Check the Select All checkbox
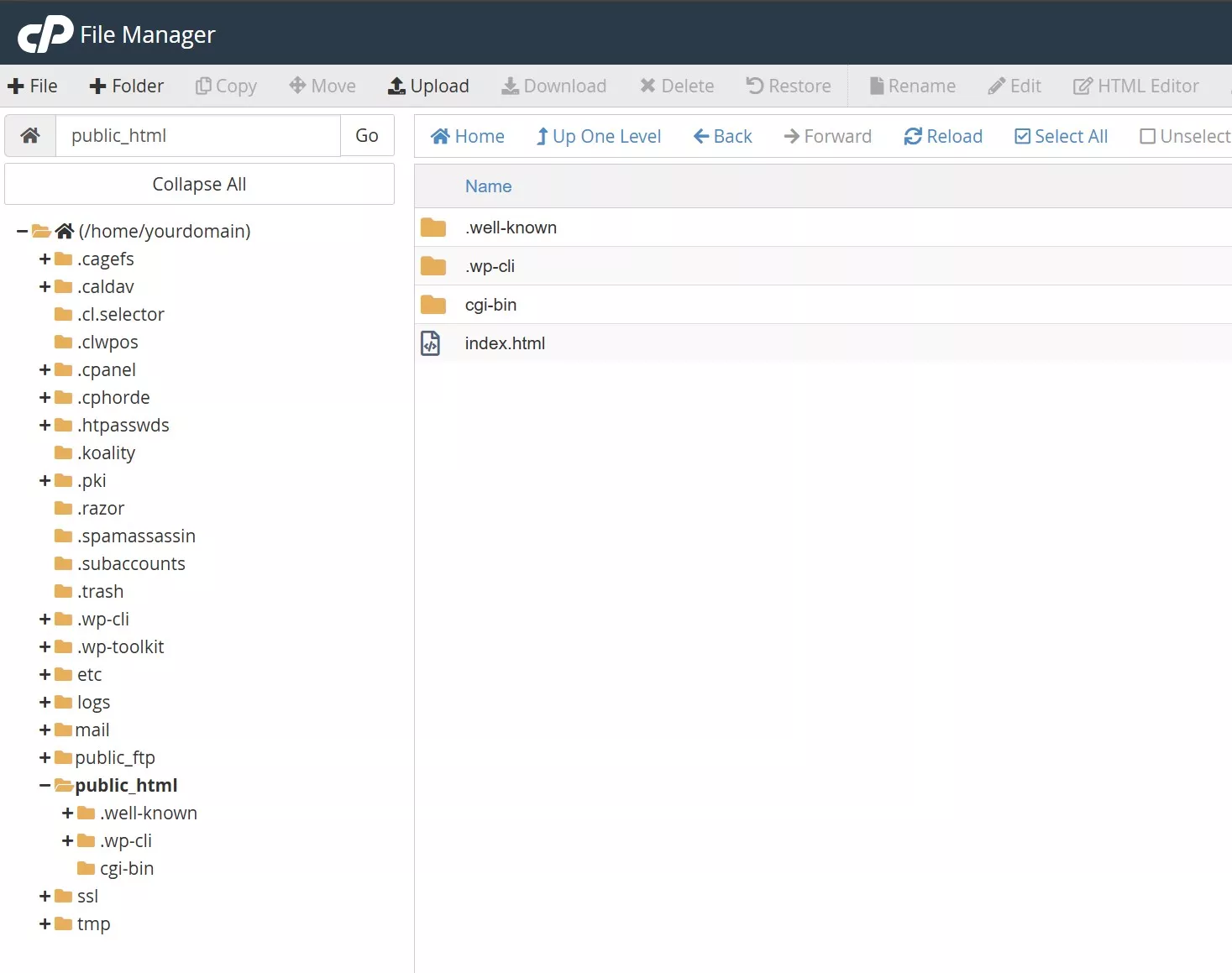The image size is (1232, 973). point(1022,136)
